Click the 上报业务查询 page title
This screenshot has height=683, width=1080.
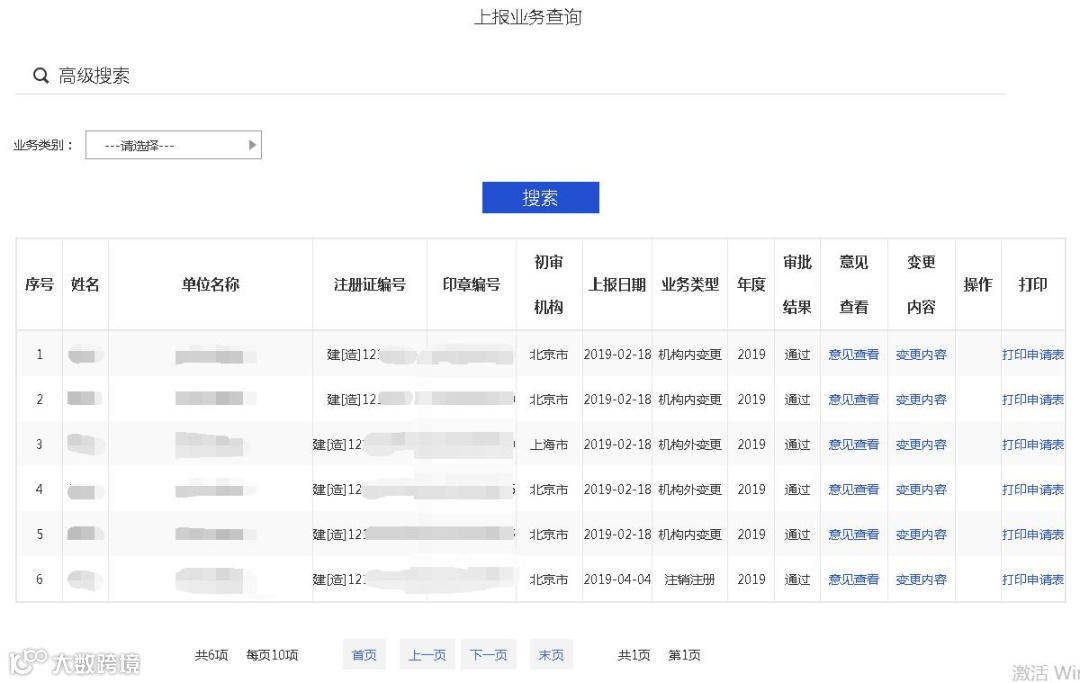528,17
